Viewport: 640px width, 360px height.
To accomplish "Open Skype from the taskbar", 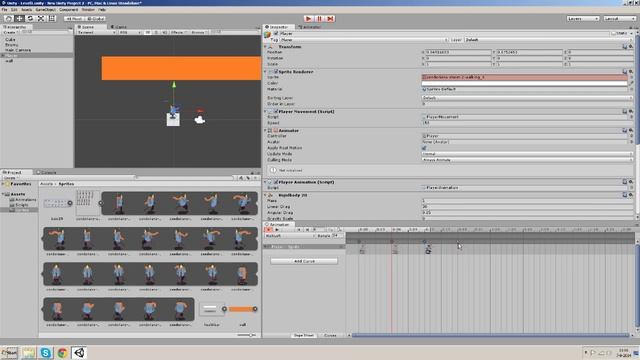I will [x=46, y=353].
